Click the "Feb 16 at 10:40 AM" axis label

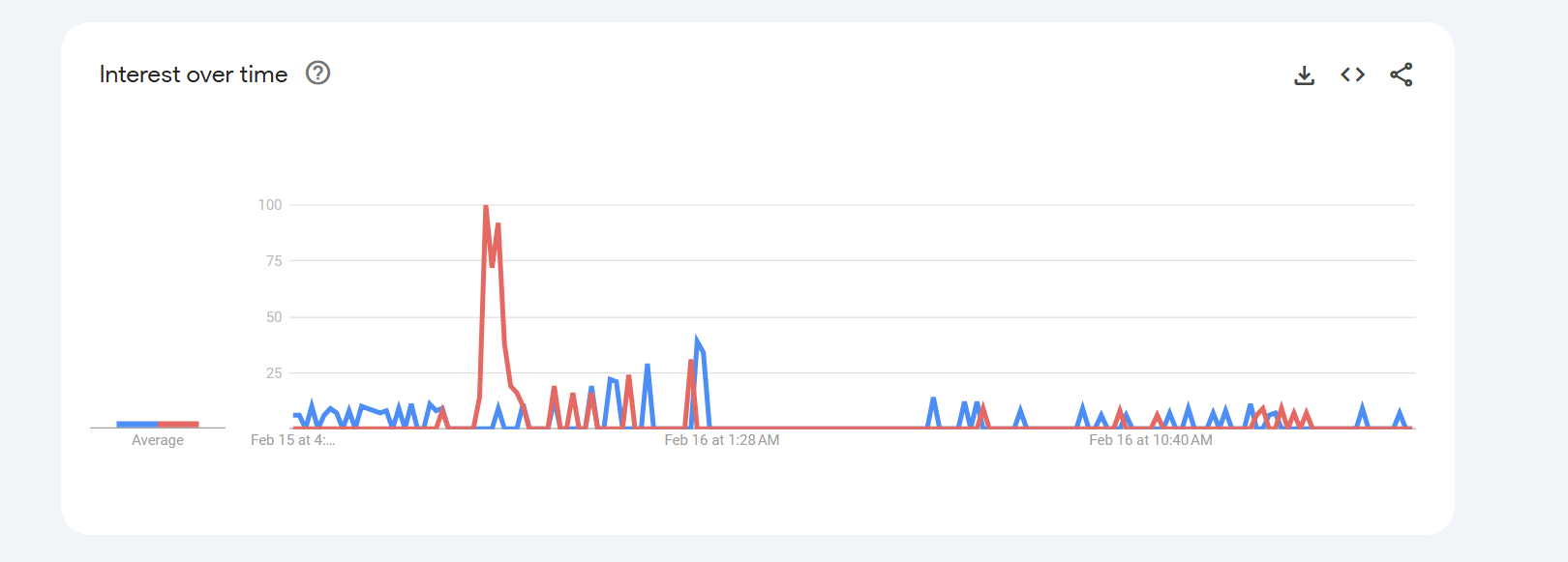pyautogui.click(x=1150, y=440)
